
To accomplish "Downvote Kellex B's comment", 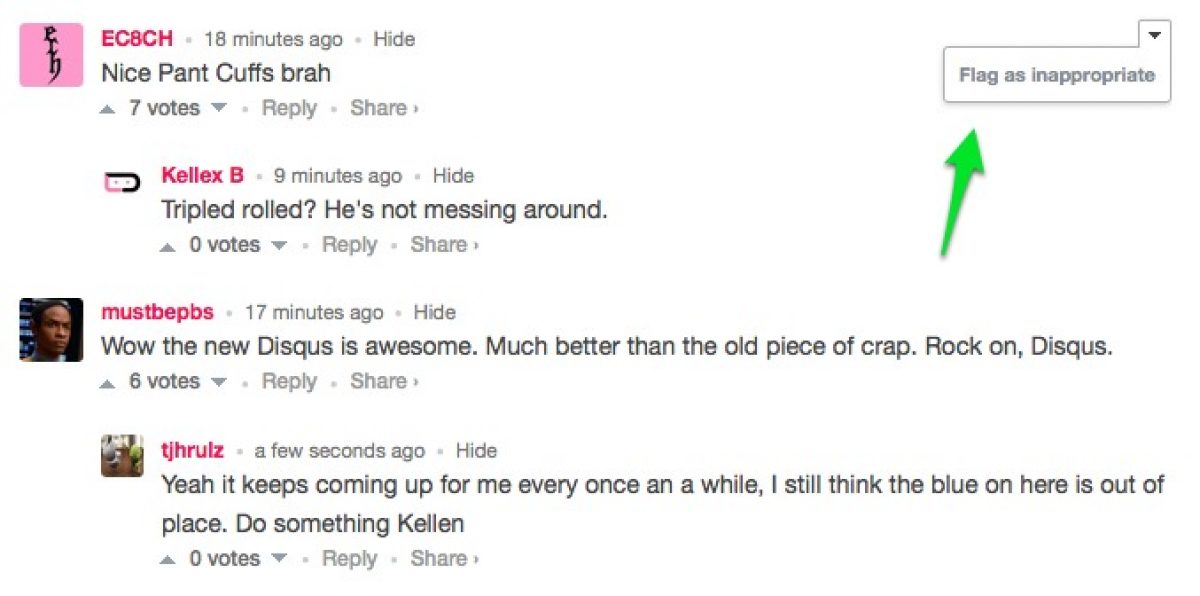I will 279,246.
